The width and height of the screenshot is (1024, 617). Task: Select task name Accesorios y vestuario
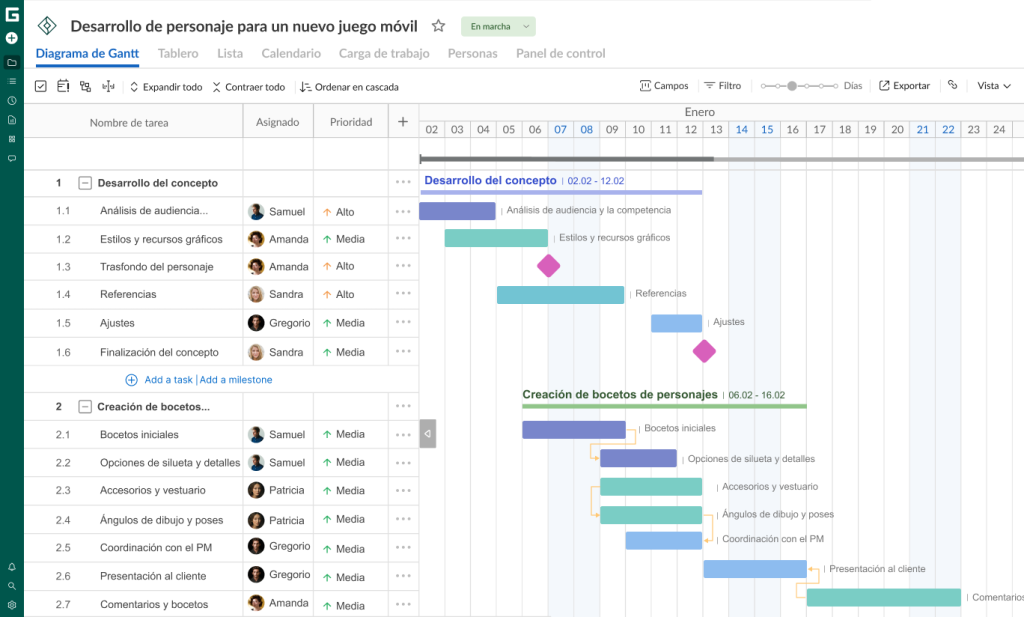coord(153,490)
